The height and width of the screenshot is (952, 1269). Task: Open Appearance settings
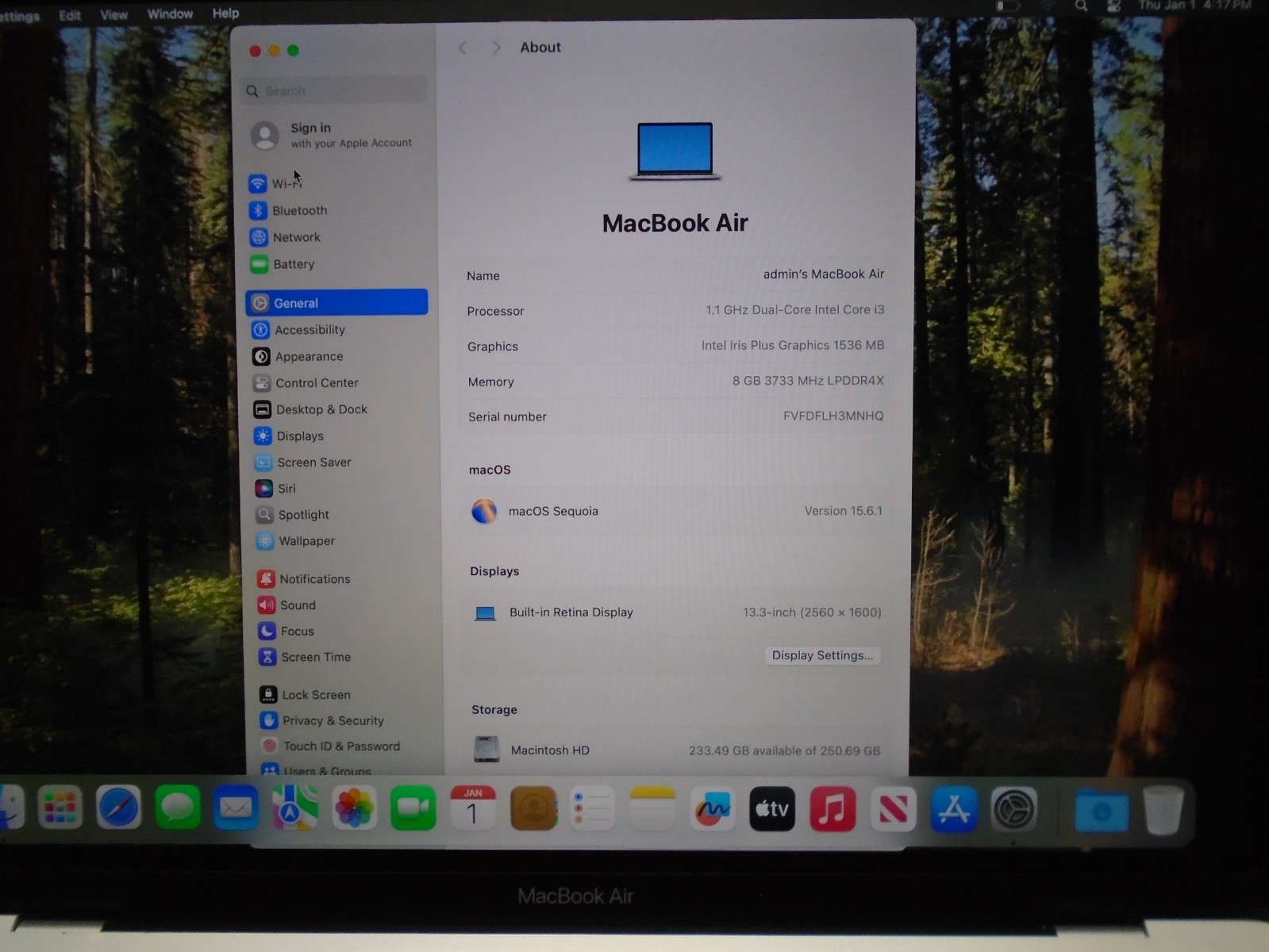click(298, 357)
